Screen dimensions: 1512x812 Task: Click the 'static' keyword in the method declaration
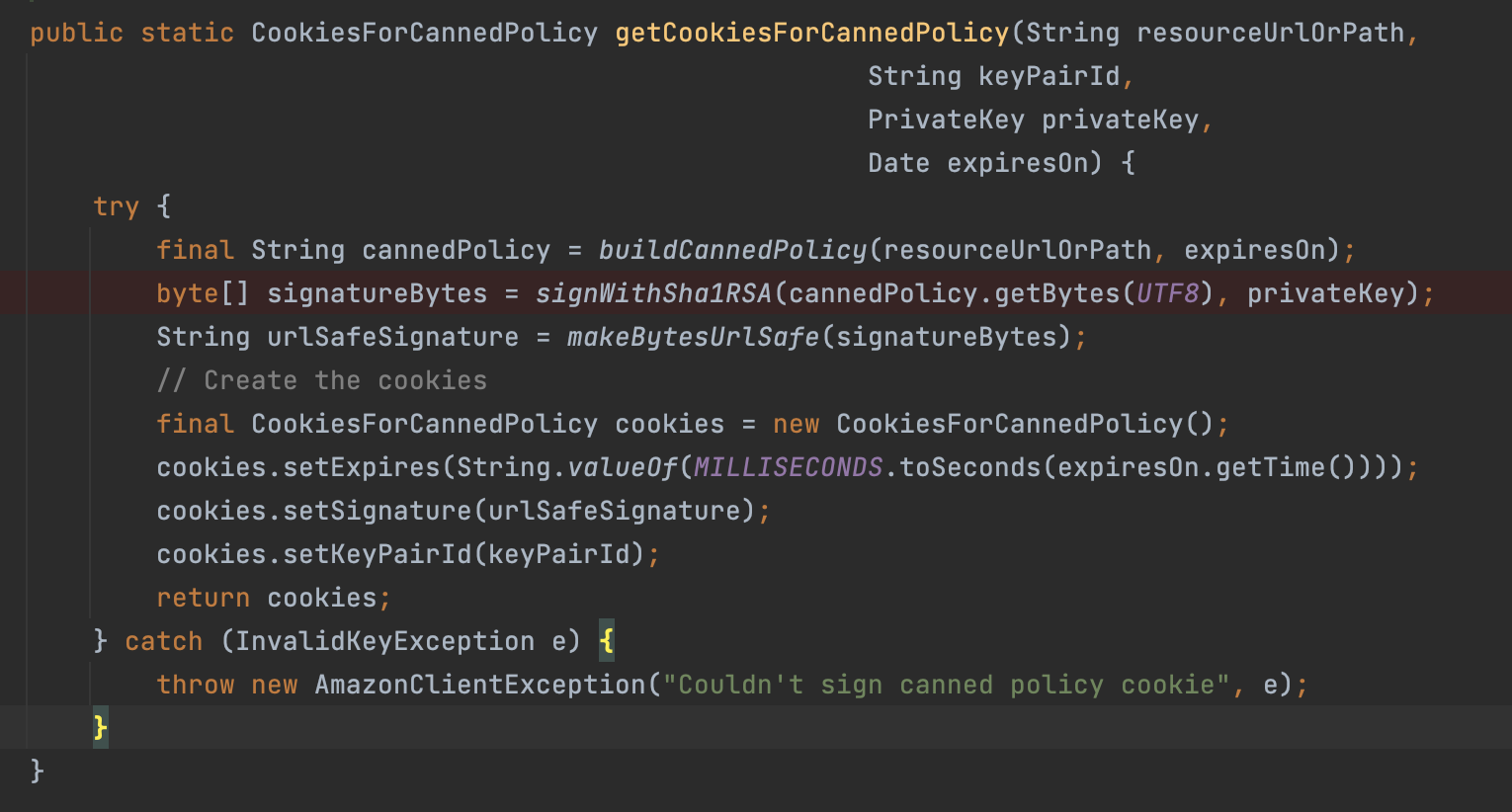pos(188,33)
